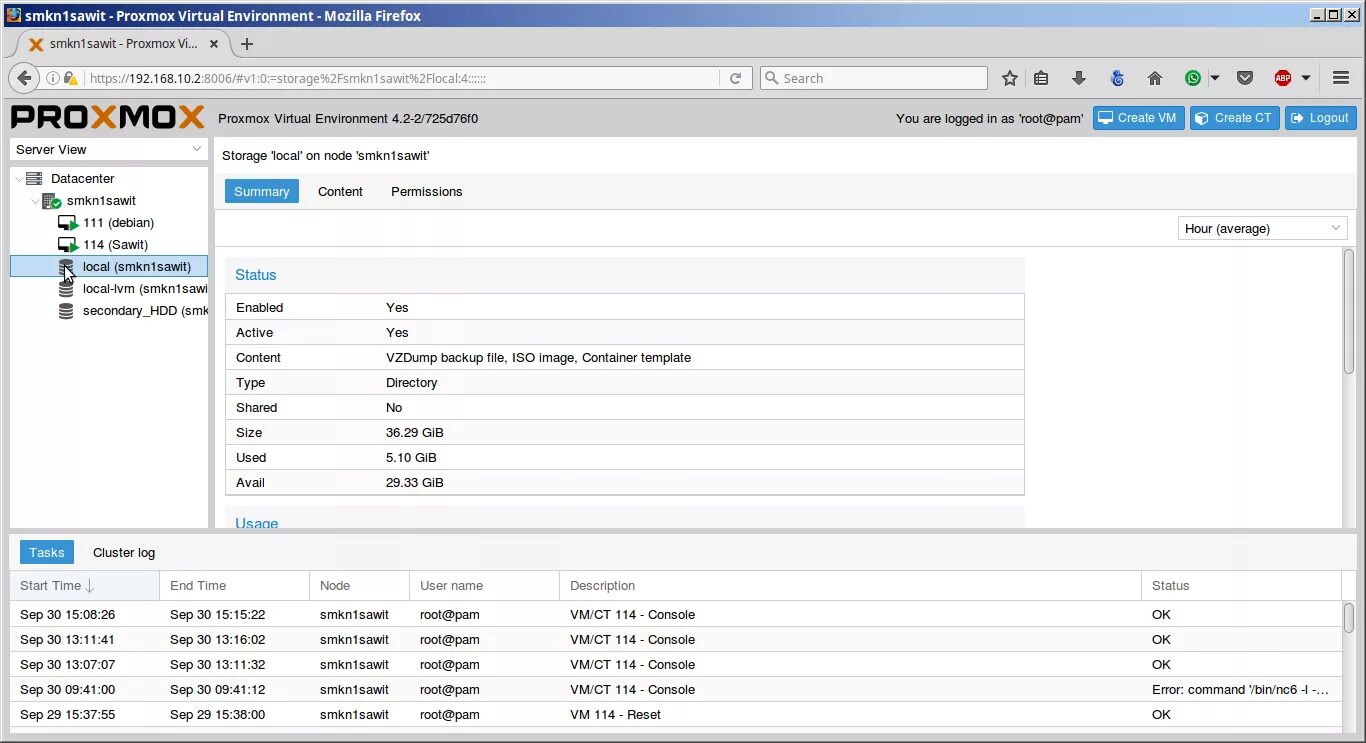Image resolution: width=1366 pixels, height=743 pixels.
Task: Reload the page with the refresh icon
Action: 736,78
